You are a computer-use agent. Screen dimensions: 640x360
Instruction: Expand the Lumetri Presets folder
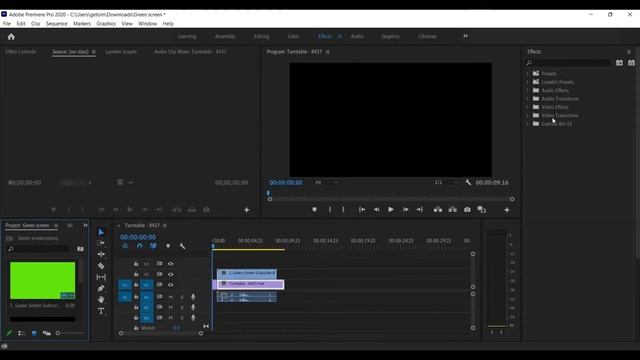[x=527, y=82]
